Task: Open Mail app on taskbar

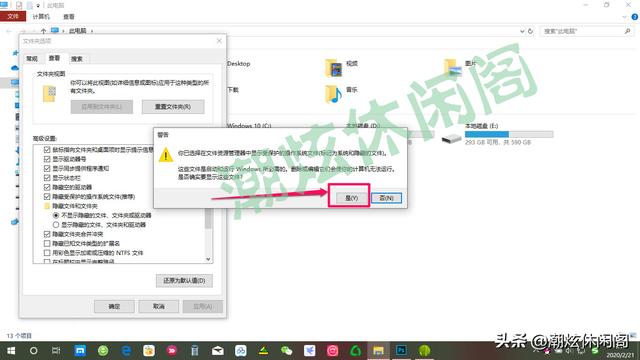Action: coord(218,351)
